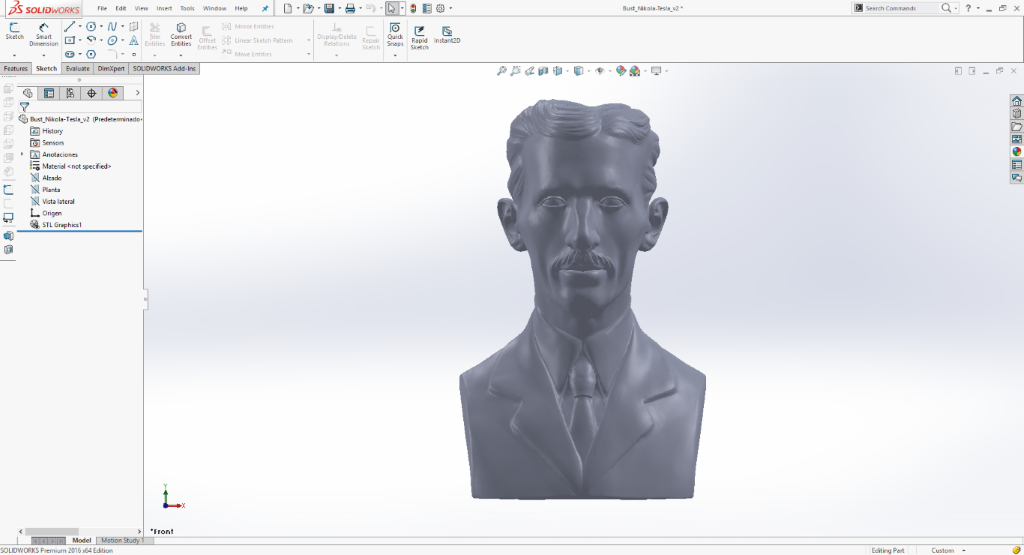Show the DisplayManager tab
Viewport: 1024px width, 555px height.
click(x=113, y=93)
